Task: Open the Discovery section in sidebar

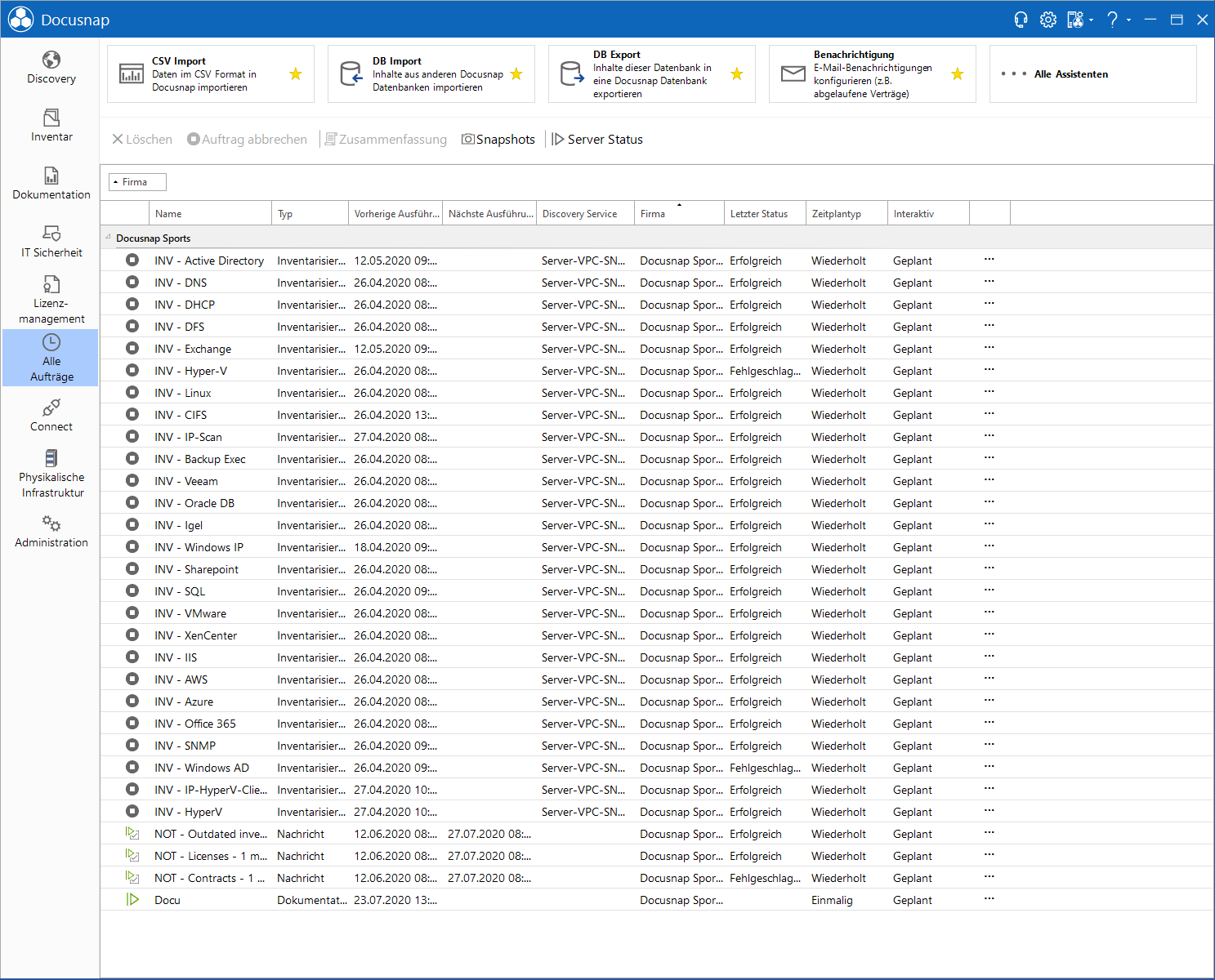Action: pyautogui.click(x=51, y=68)
